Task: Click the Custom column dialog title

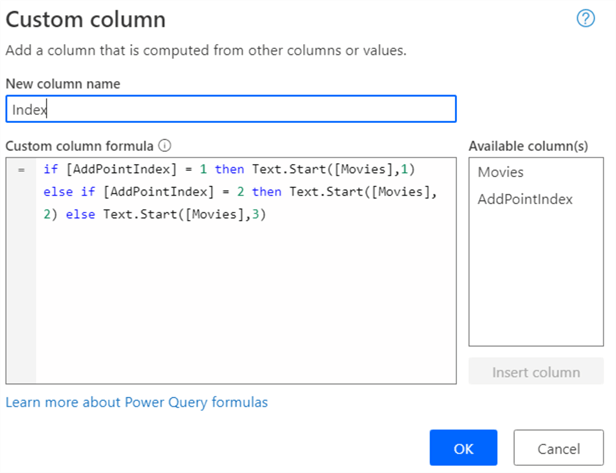Action: (x=86, y=20)
